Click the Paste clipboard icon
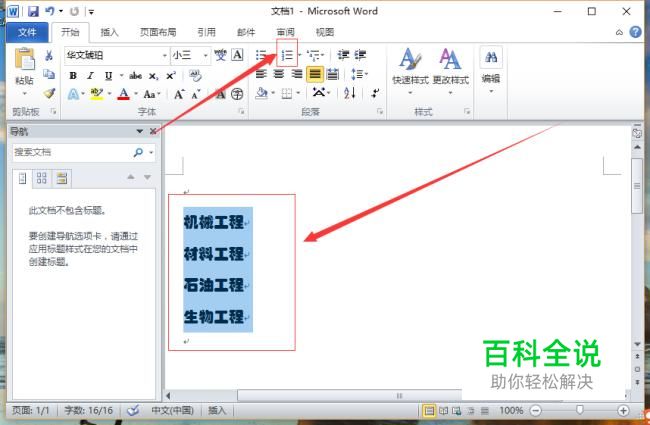Viewport: 650px width, 425px height. [24, 59]
